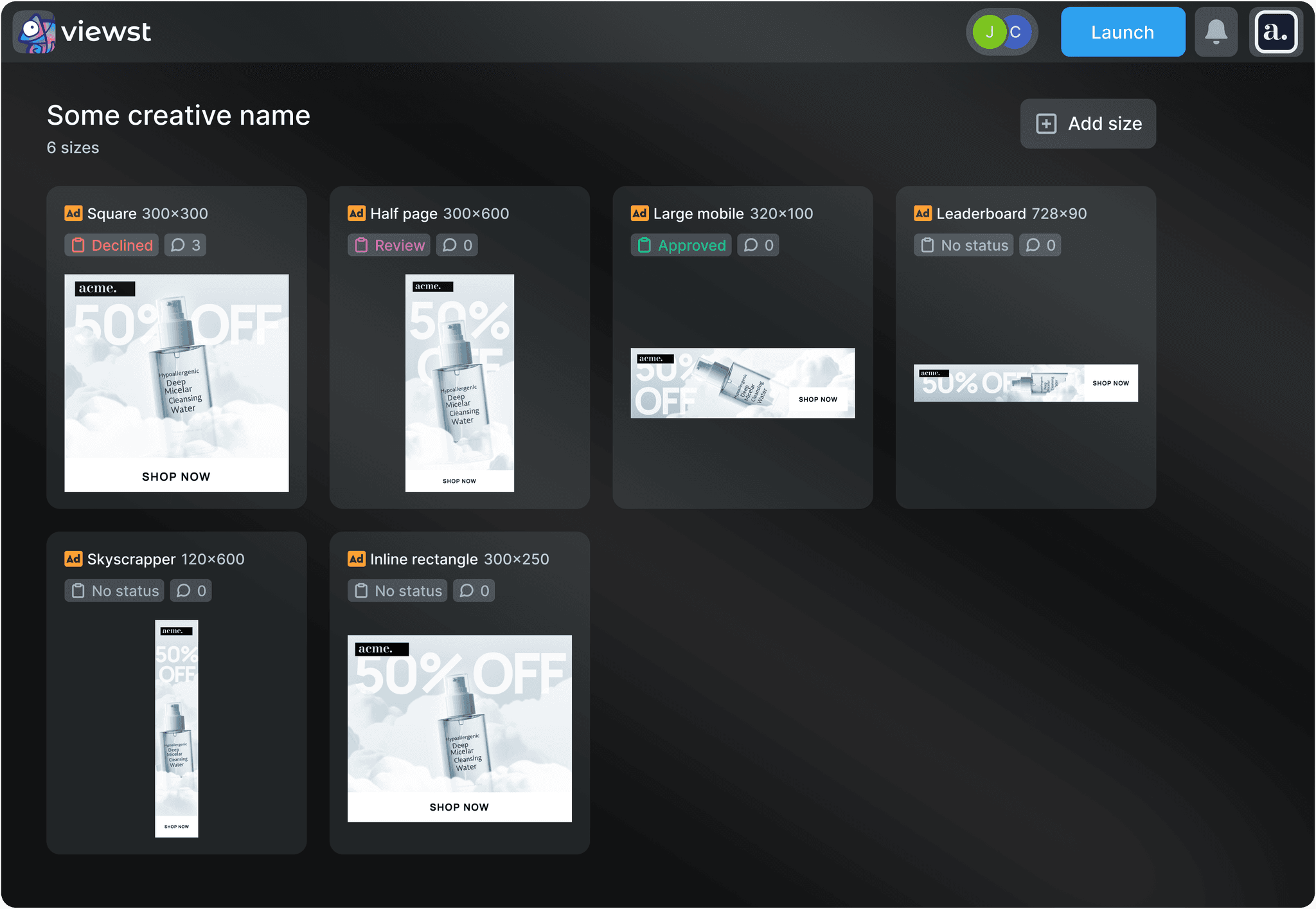This screenshot has height=909, width=1316.
Task: Click the Add size button
Action: (1088, 123)
